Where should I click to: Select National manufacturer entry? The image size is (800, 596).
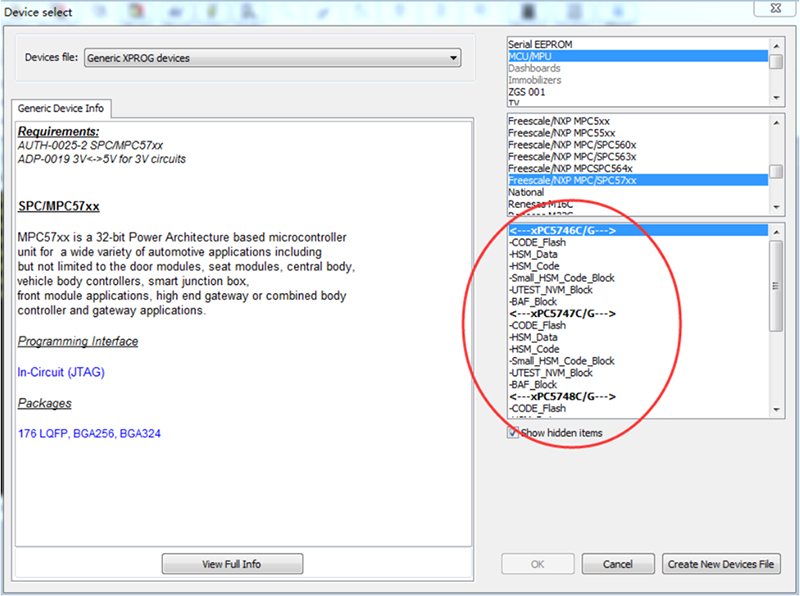tap(526, 192)
